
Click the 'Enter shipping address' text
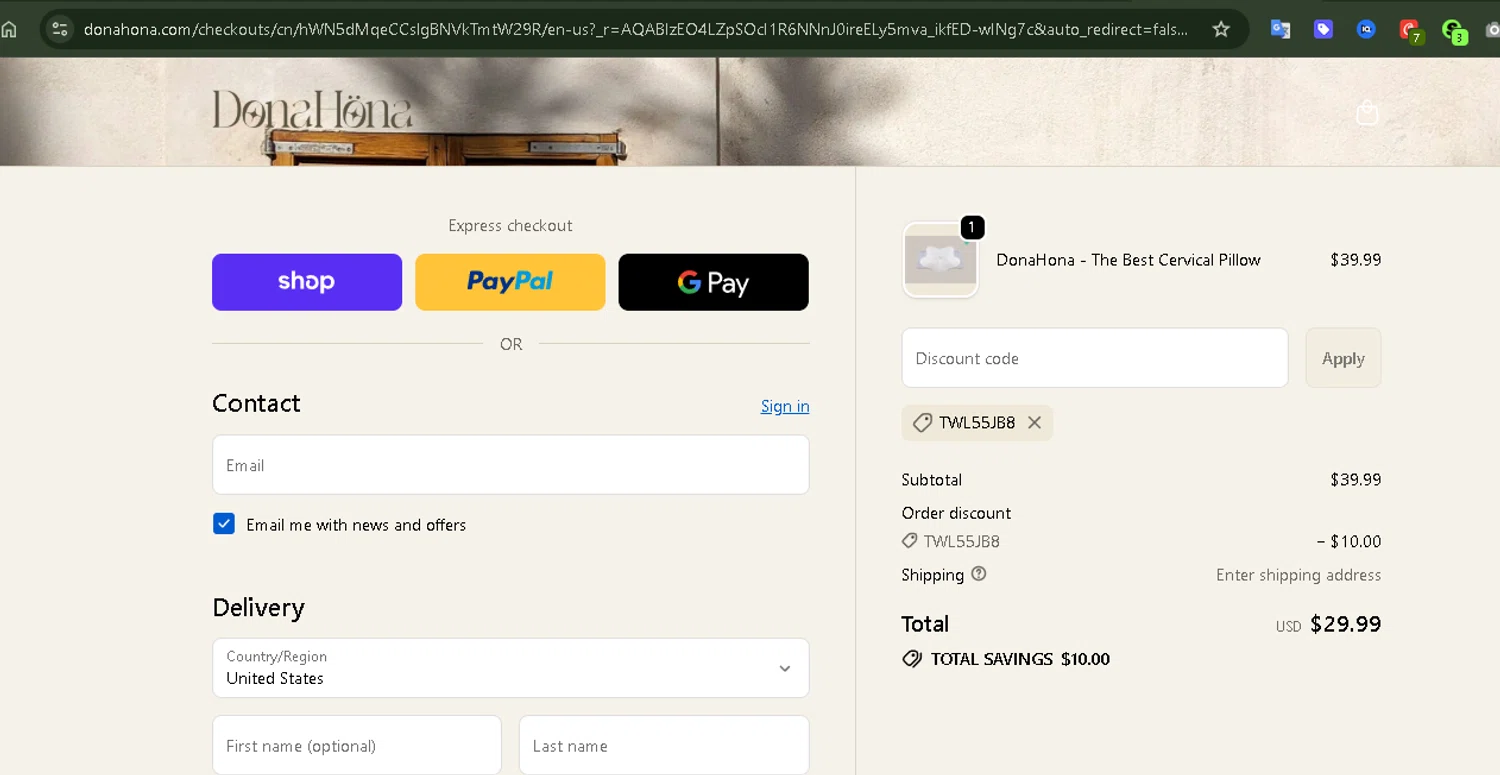point(1298,575)
